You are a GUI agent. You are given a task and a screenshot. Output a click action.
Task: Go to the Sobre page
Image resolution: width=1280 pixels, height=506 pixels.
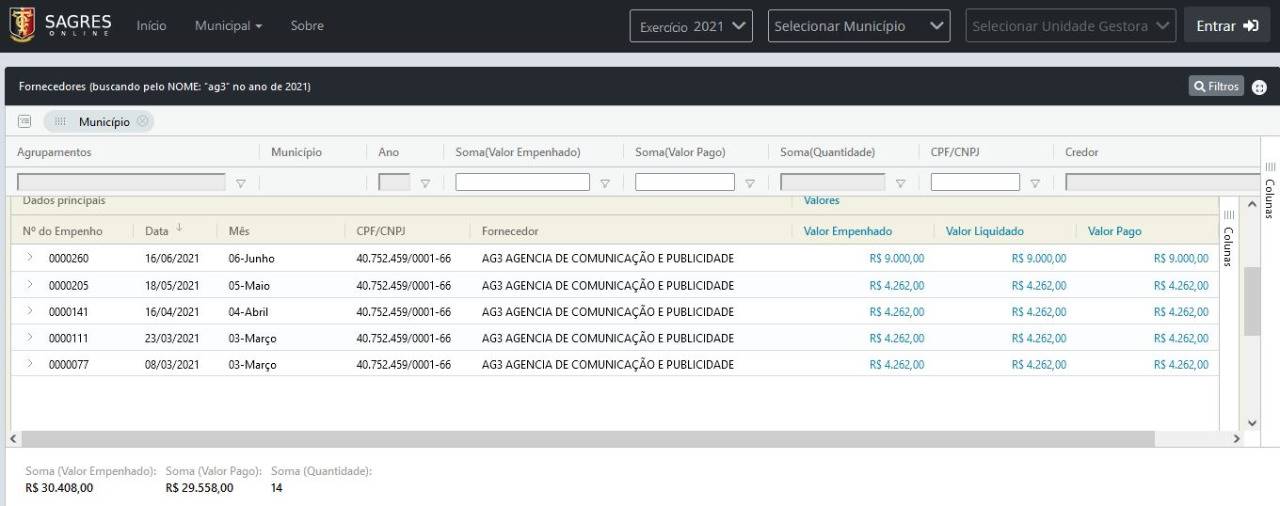pos(307,26)
